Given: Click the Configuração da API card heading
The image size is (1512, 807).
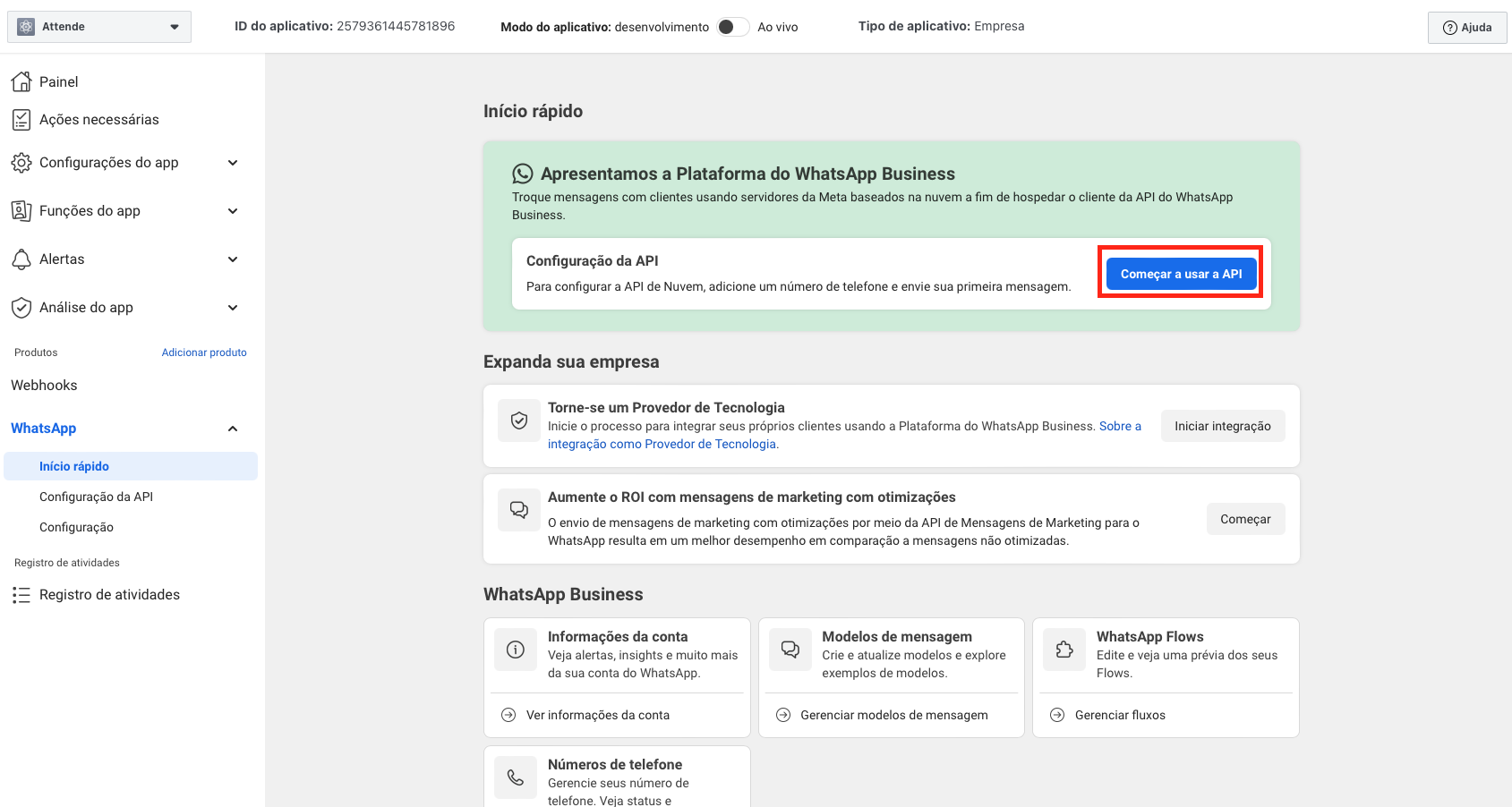Looking at the screenshot, I should [x=592, y=260].
